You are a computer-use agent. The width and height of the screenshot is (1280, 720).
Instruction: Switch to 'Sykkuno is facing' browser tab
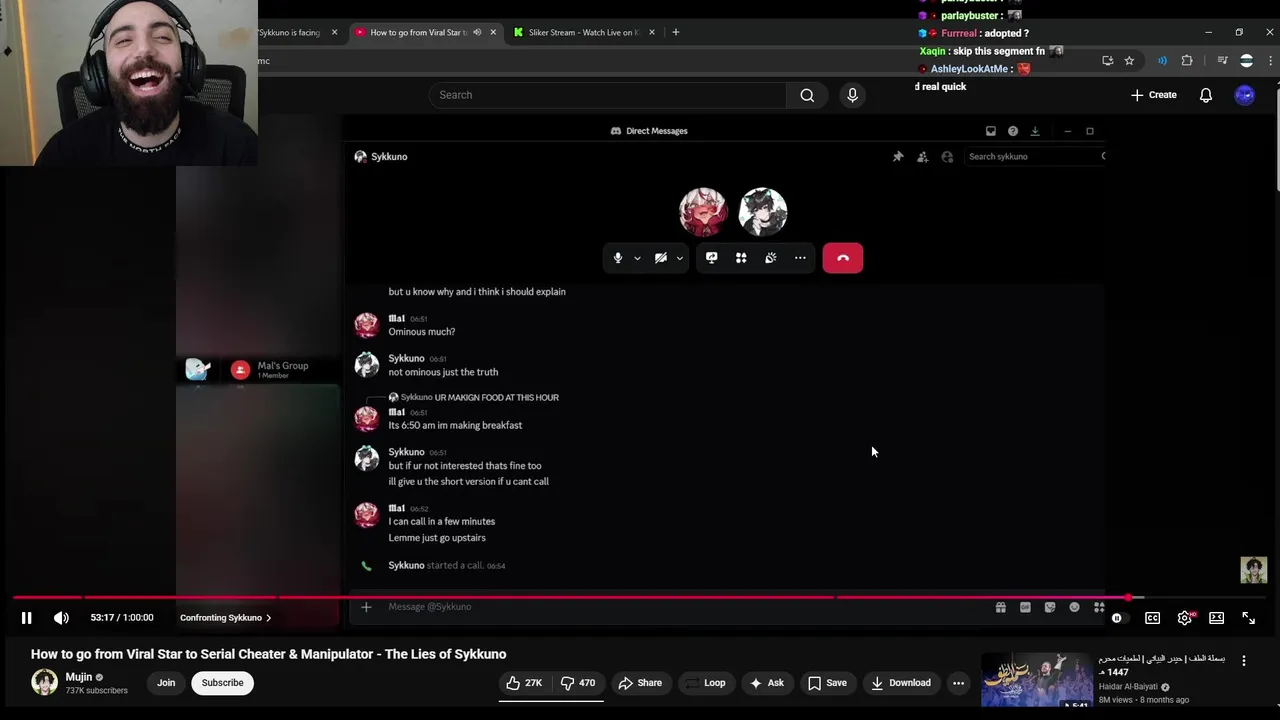click(x=290, y=32)
